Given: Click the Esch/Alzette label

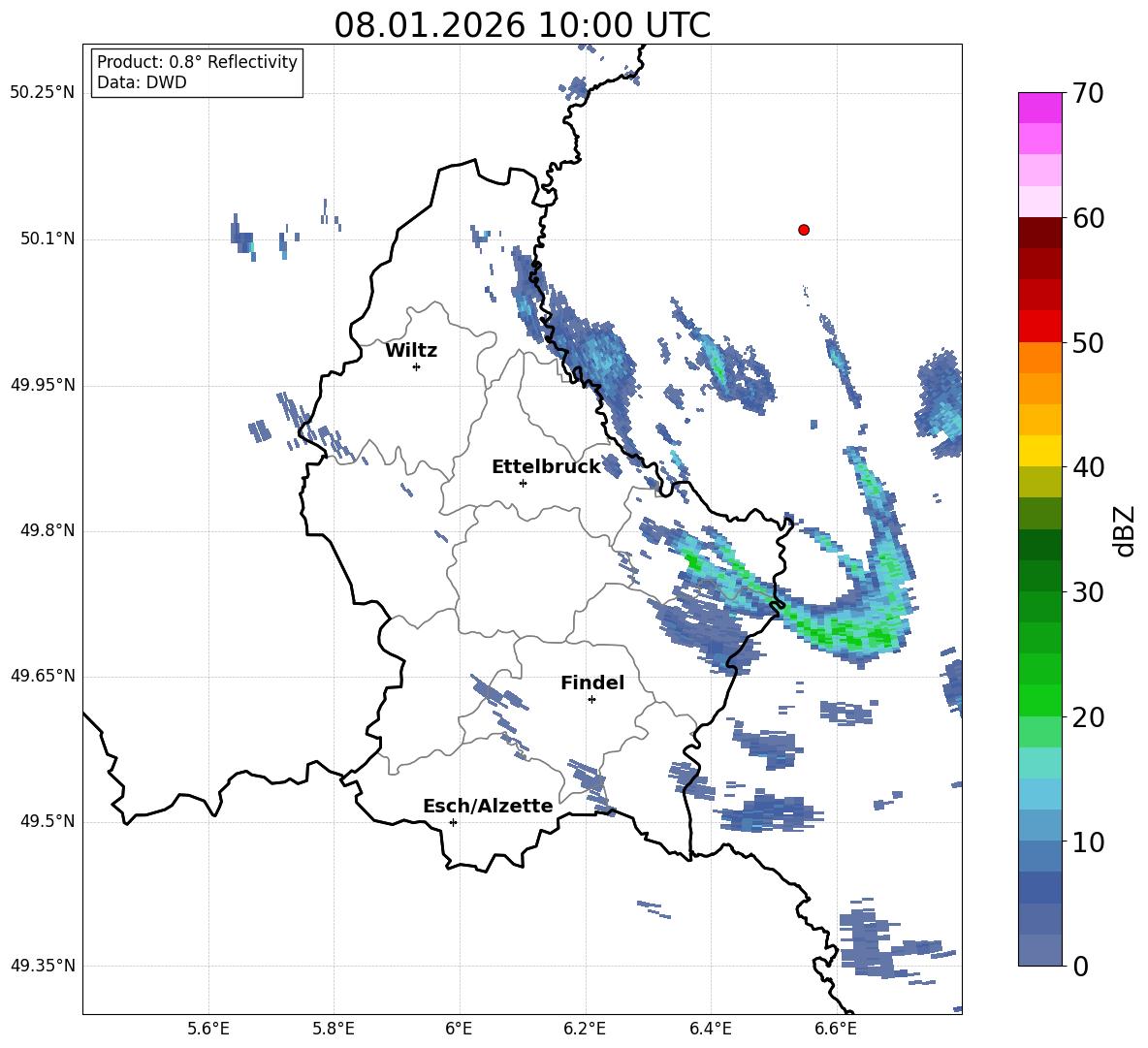Looking at the screenshot, I should [x=488, y=806].
